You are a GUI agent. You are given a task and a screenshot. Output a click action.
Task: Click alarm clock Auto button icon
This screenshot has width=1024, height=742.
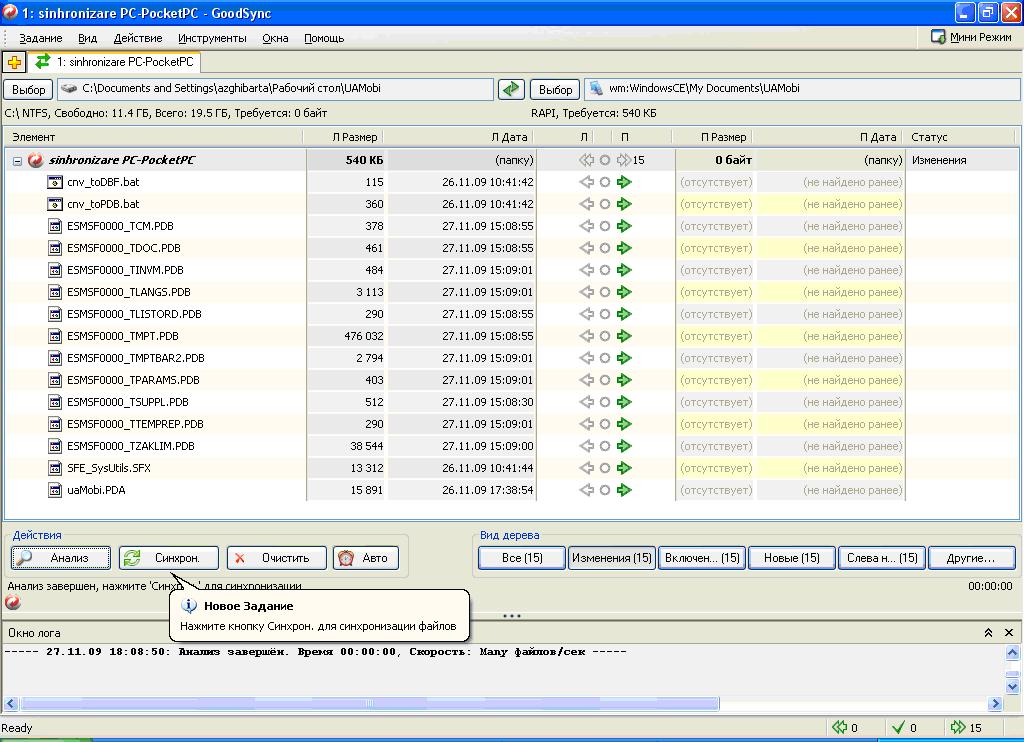345,558
